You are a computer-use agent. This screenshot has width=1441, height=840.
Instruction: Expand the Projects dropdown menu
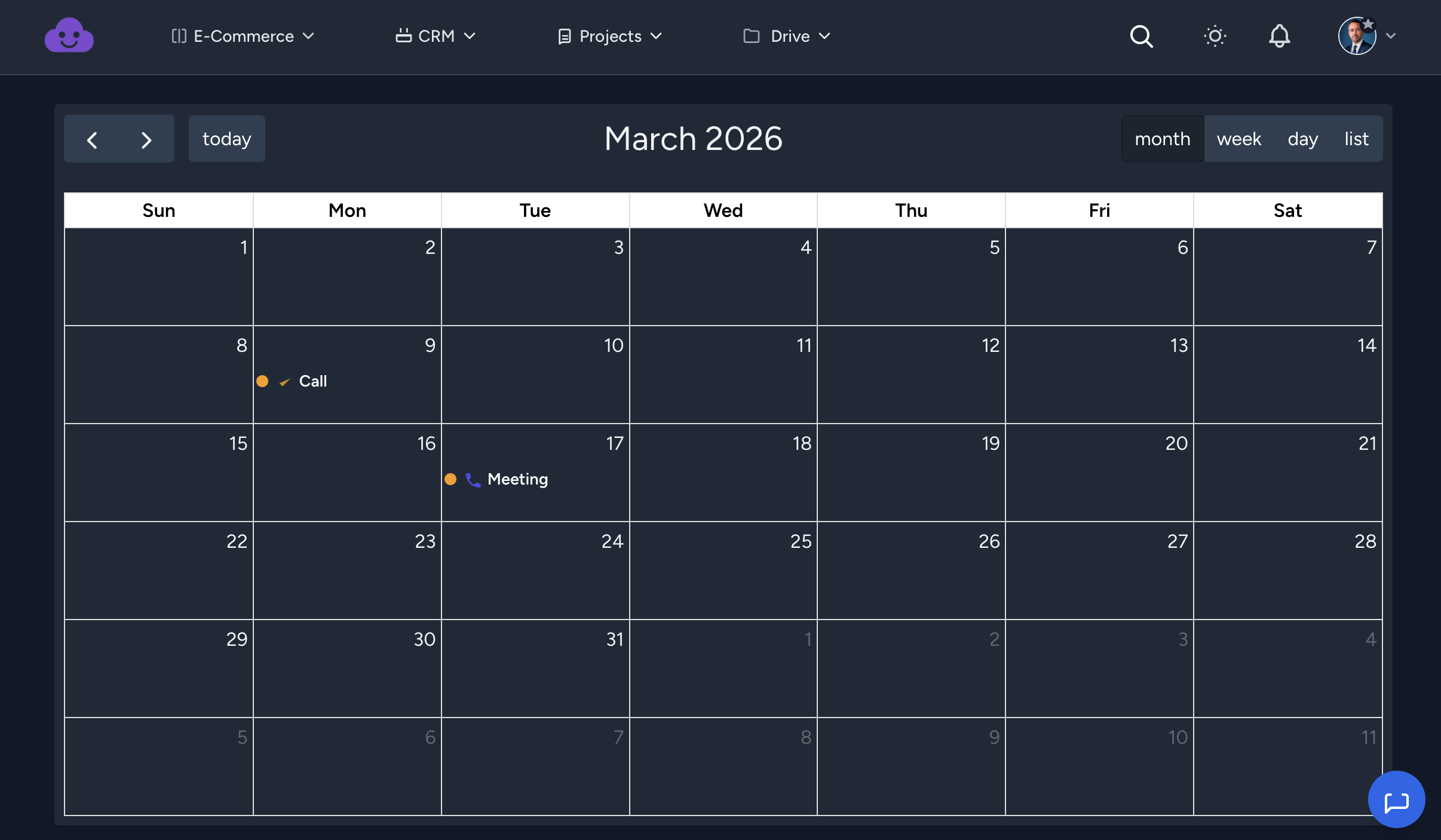[610, 36]
